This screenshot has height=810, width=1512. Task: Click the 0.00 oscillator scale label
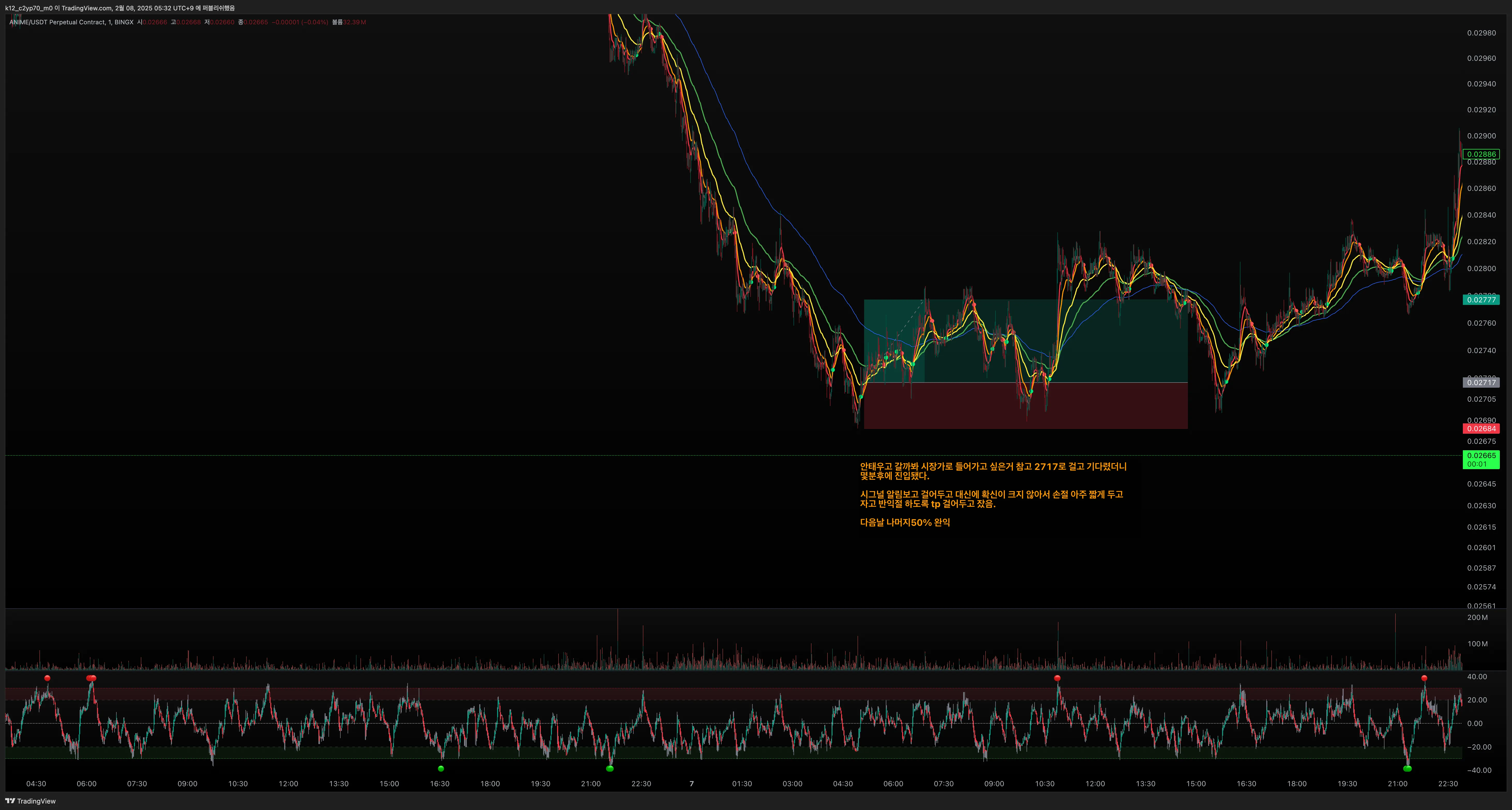(x=1474, y=724)
